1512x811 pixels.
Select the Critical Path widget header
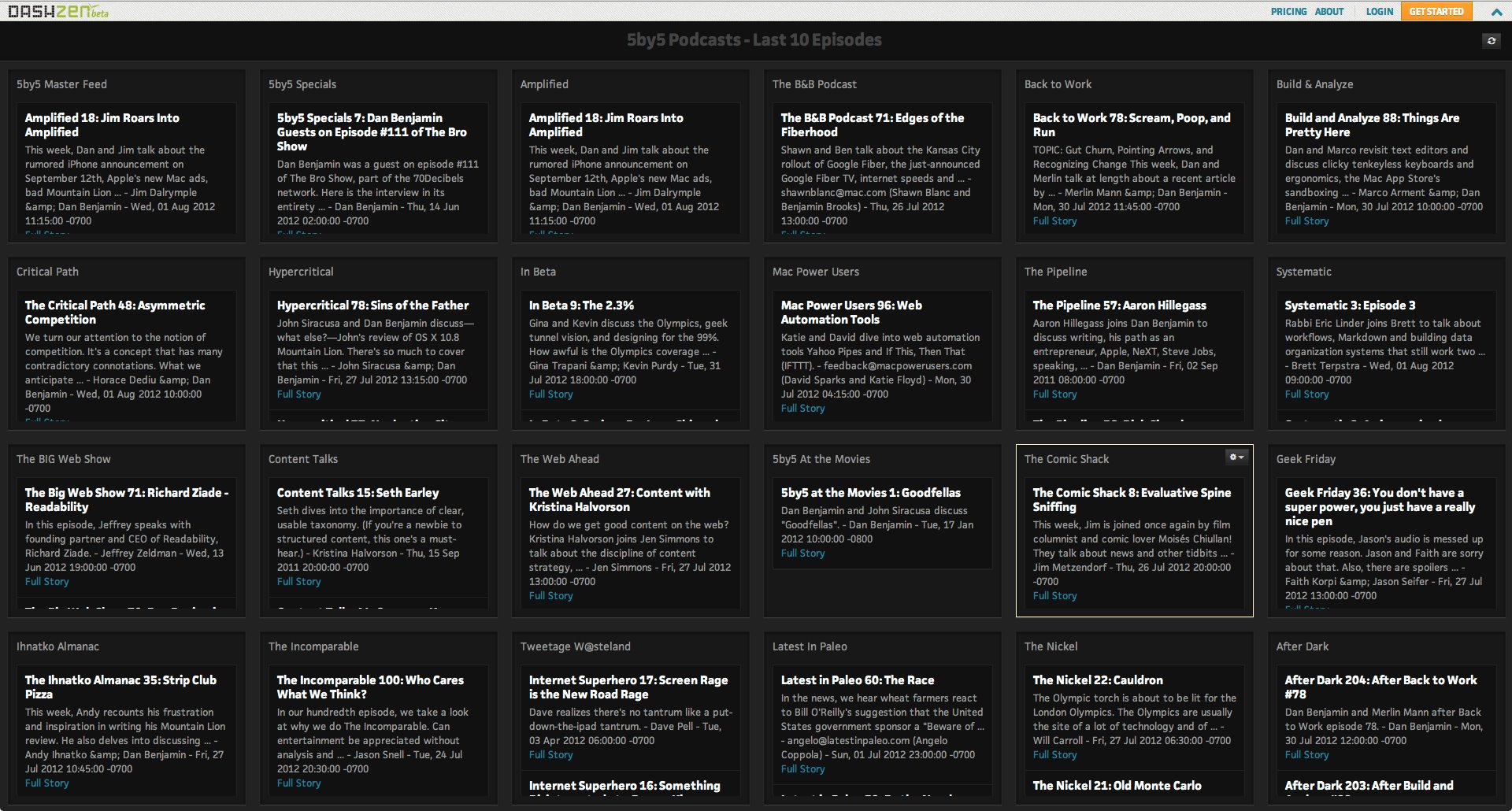pos(47,272)
